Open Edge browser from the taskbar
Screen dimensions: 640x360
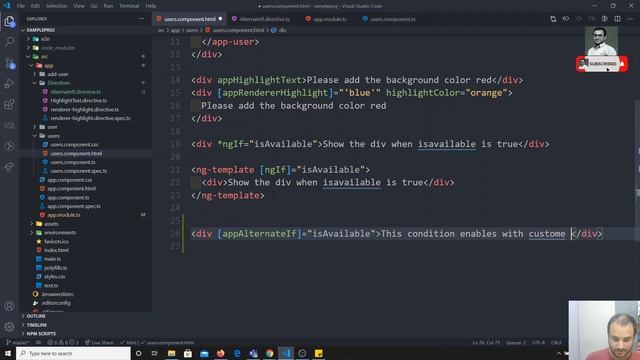pyautogui.click(x=237, y=353)
